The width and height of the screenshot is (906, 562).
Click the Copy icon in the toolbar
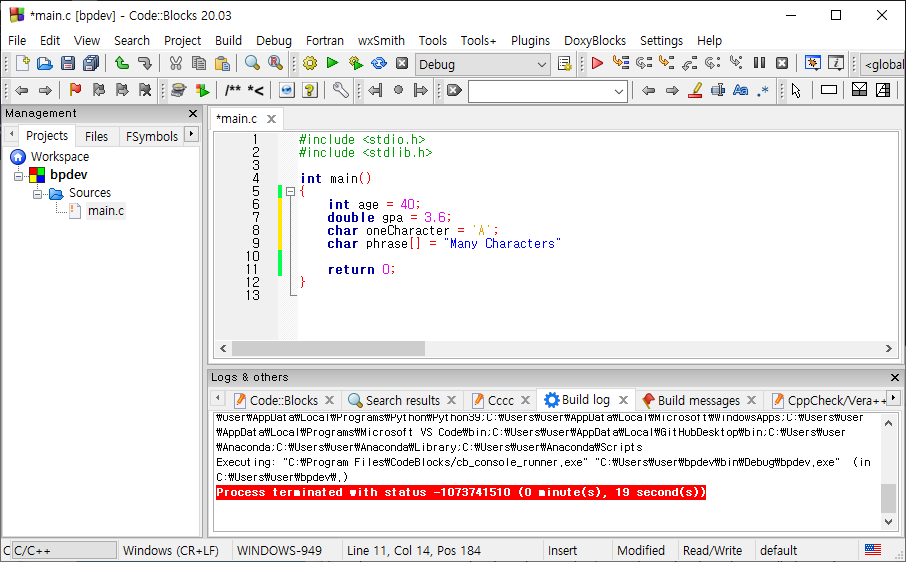pyautogui.click(x=199, y=64)
